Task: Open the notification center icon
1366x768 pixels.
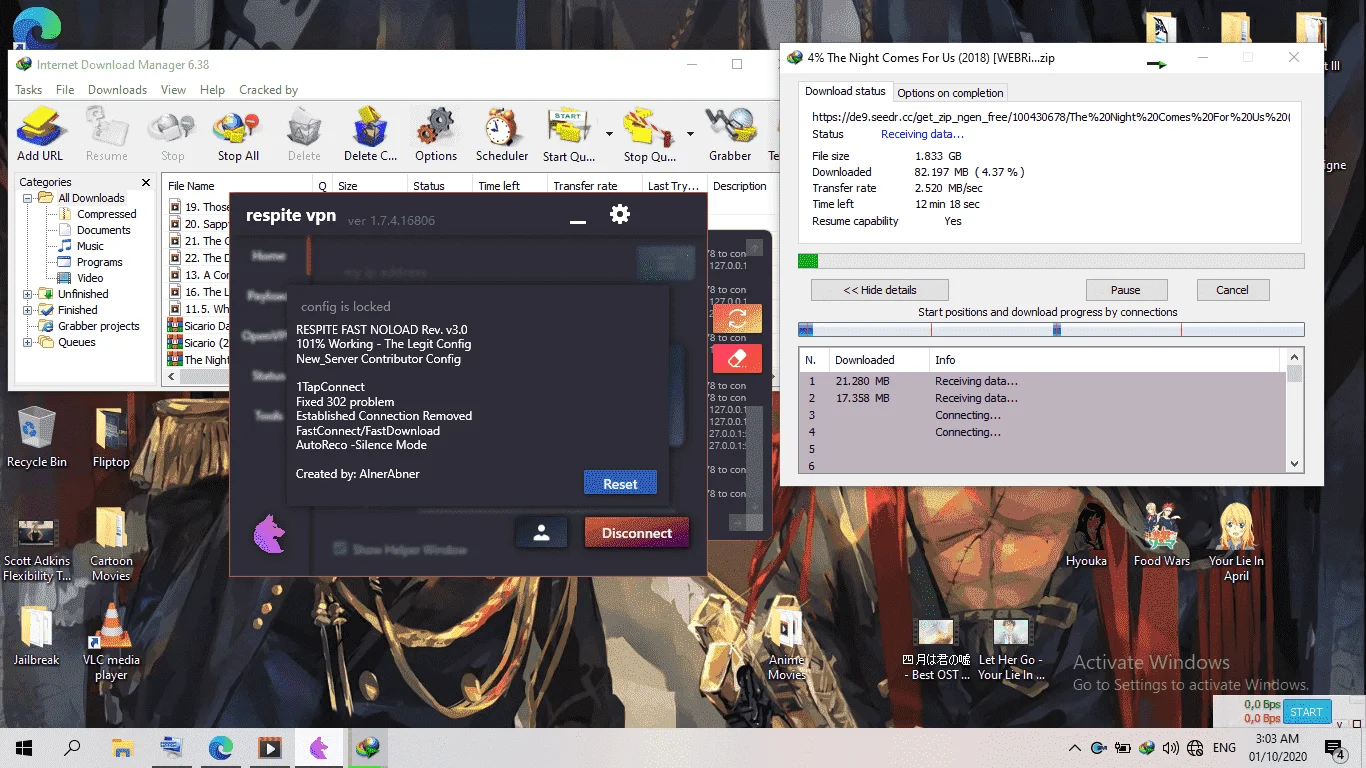Action: point(1335,747)
